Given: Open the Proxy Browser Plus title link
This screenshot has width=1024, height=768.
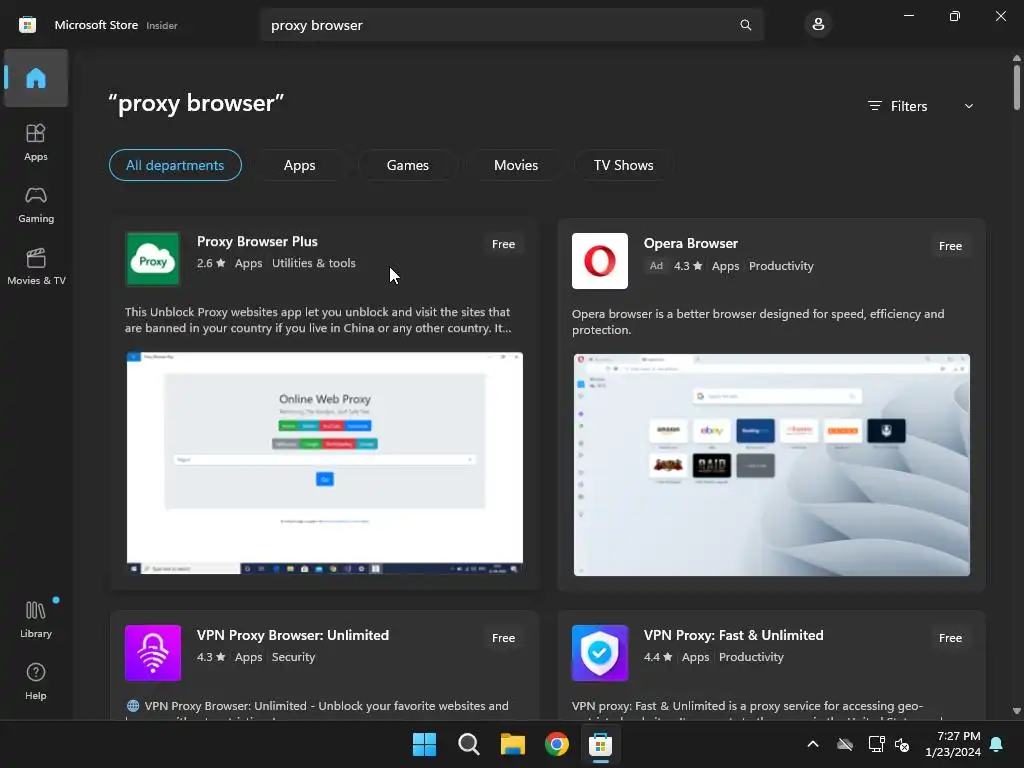Looking at the screenshot, I should point(257,242).
